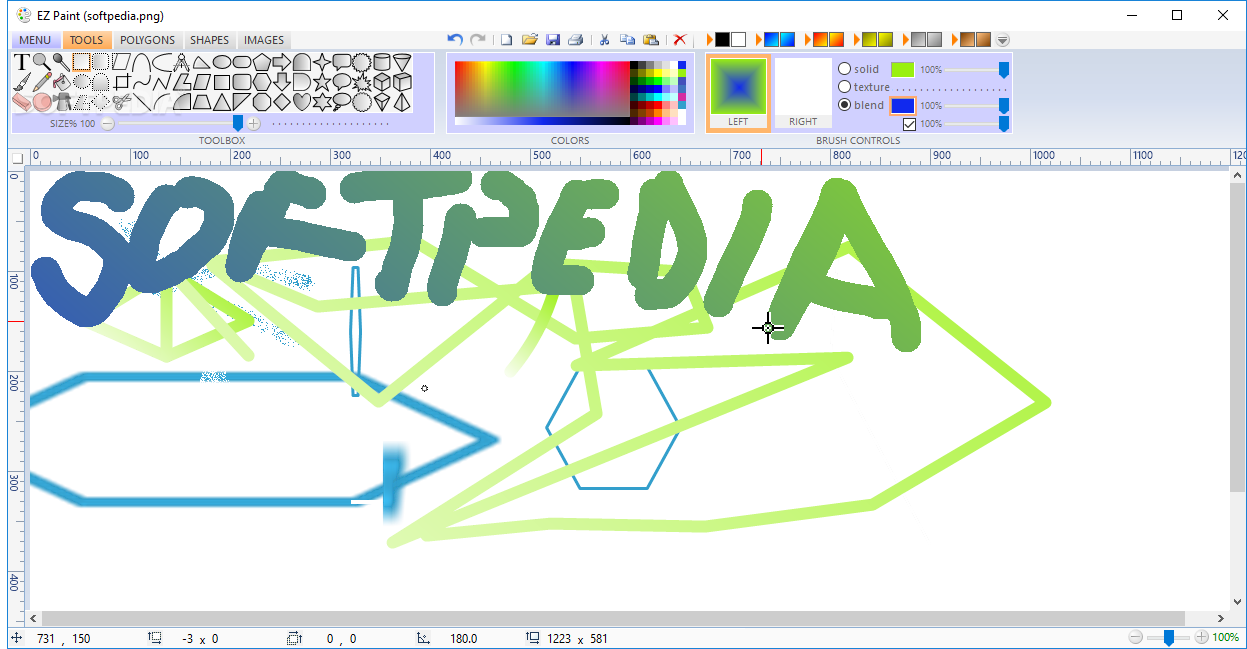
Task: Click the horizontal scrollbar below canvas
Action: pos(612,618)
